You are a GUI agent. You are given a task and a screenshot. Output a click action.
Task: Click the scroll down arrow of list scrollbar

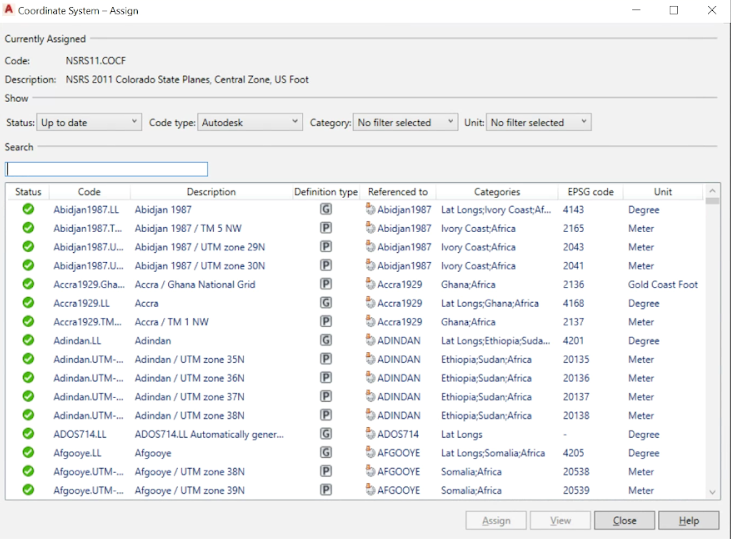point(712,492)
